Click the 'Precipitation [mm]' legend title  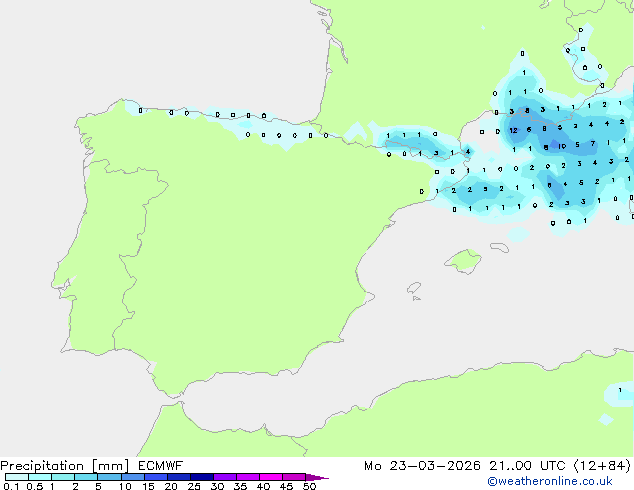65,466
